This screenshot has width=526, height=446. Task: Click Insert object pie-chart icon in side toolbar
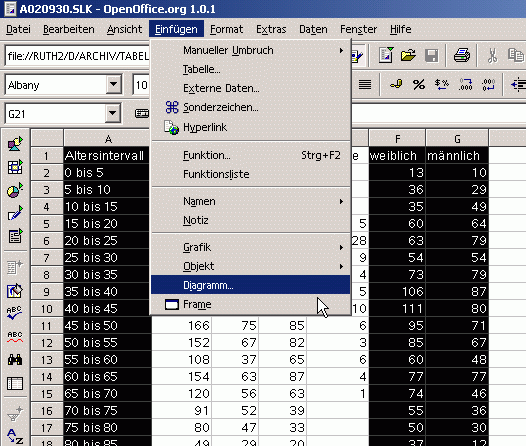15,190
